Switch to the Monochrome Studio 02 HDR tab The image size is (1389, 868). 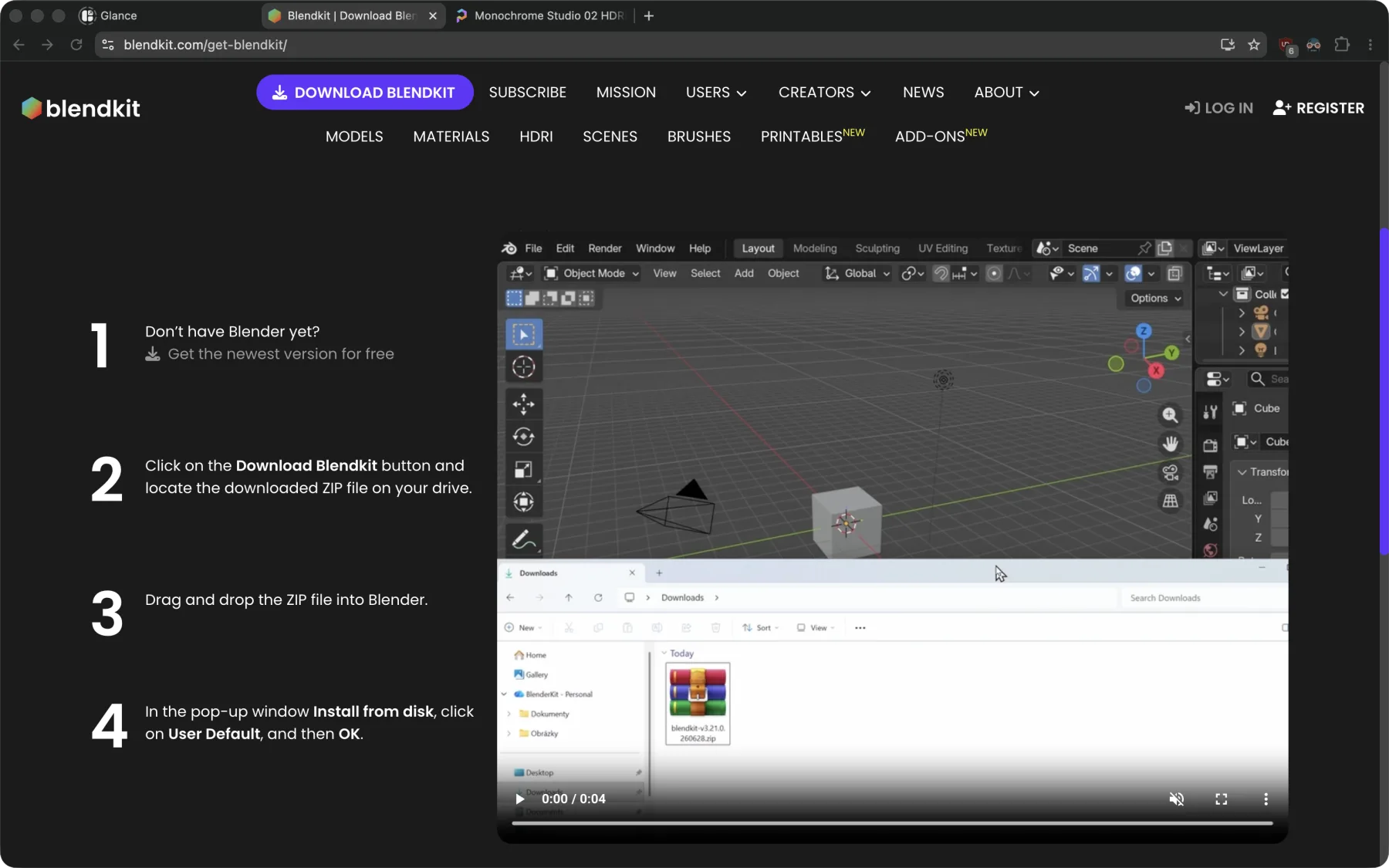tap(541, 15)
